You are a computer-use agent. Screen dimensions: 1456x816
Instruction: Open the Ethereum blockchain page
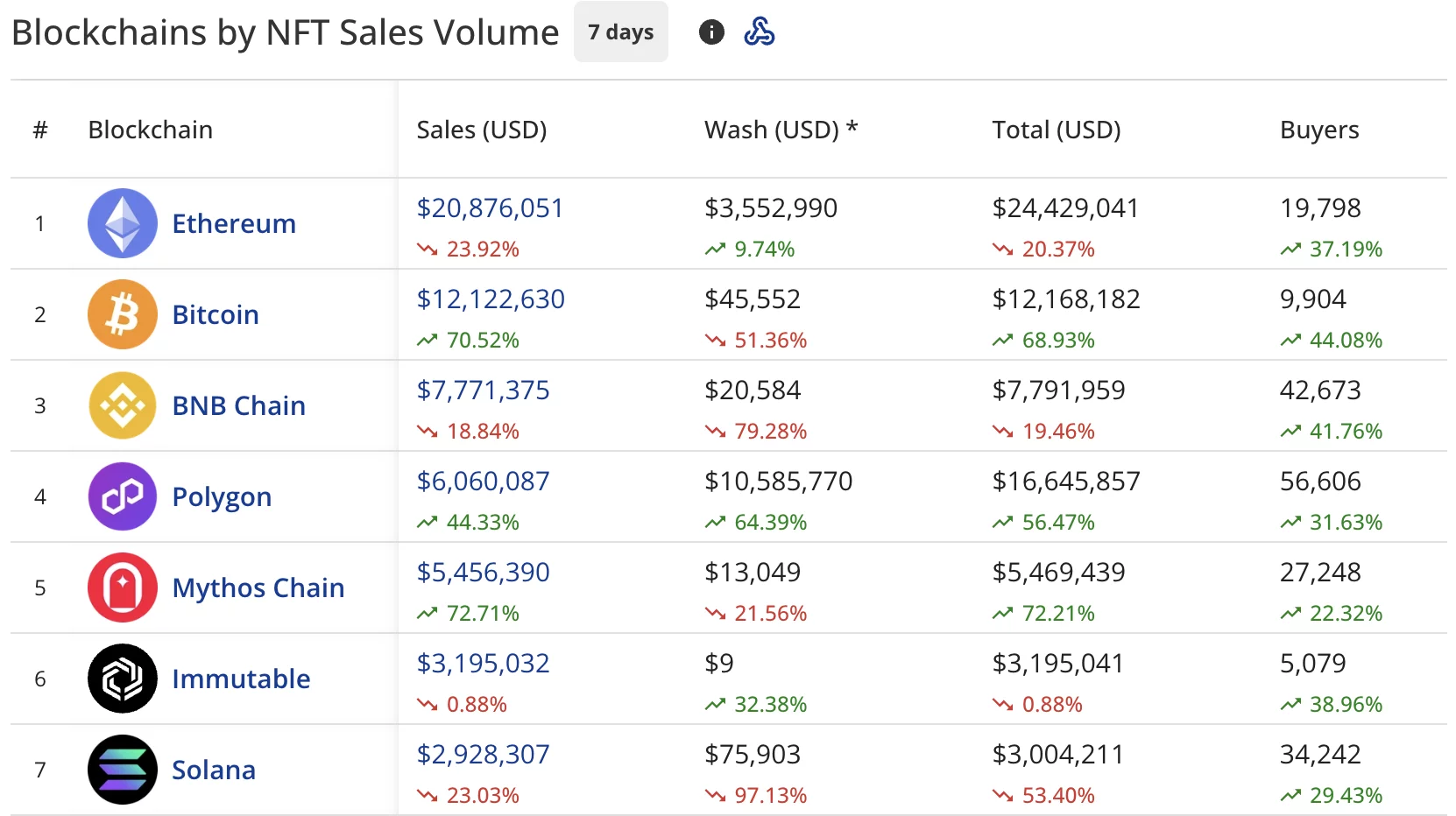click(233, 223)
